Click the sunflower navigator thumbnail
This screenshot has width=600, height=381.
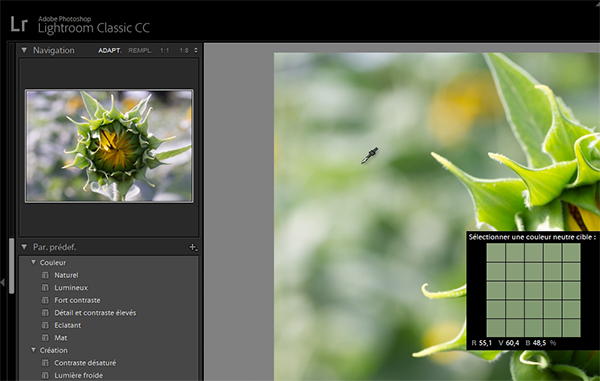click(109, 146)
